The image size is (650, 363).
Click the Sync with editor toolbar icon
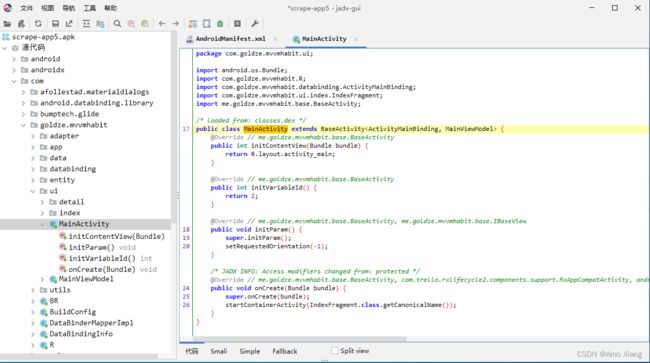(x=86, y=24)
